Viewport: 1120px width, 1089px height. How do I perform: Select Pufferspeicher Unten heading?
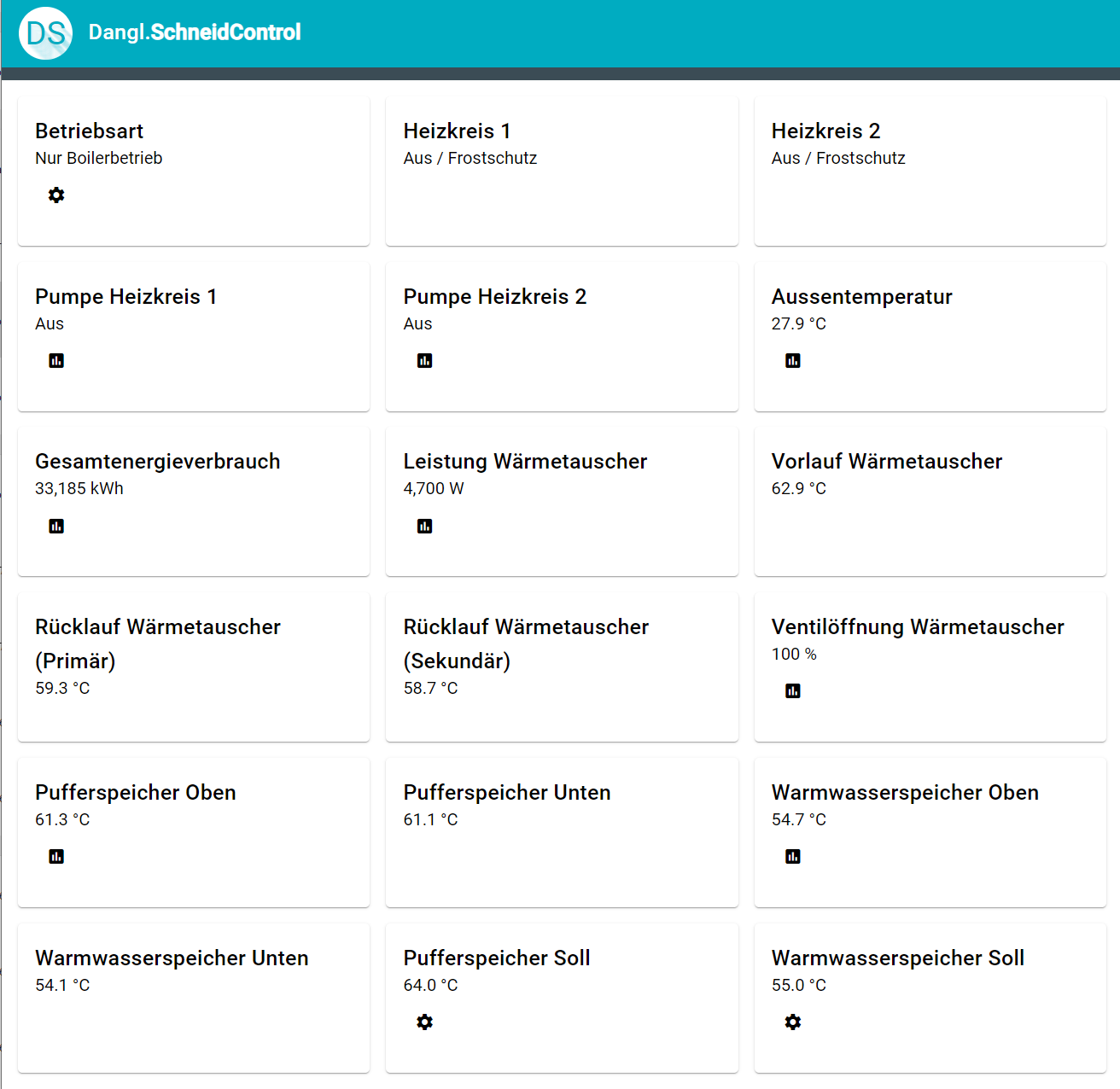click(x=507, y=792)
